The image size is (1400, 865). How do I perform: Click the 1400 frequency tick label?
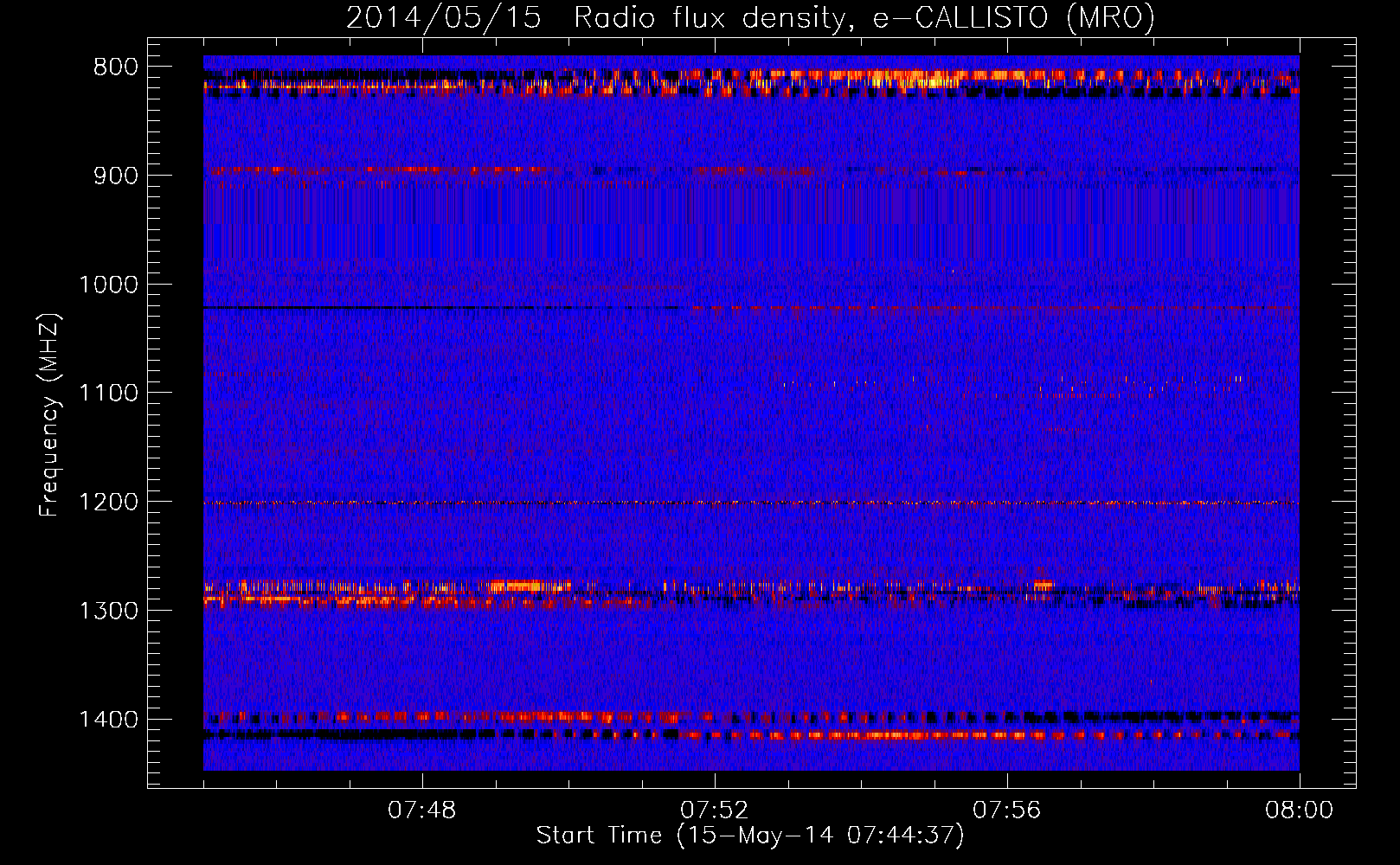click(108, 720)
